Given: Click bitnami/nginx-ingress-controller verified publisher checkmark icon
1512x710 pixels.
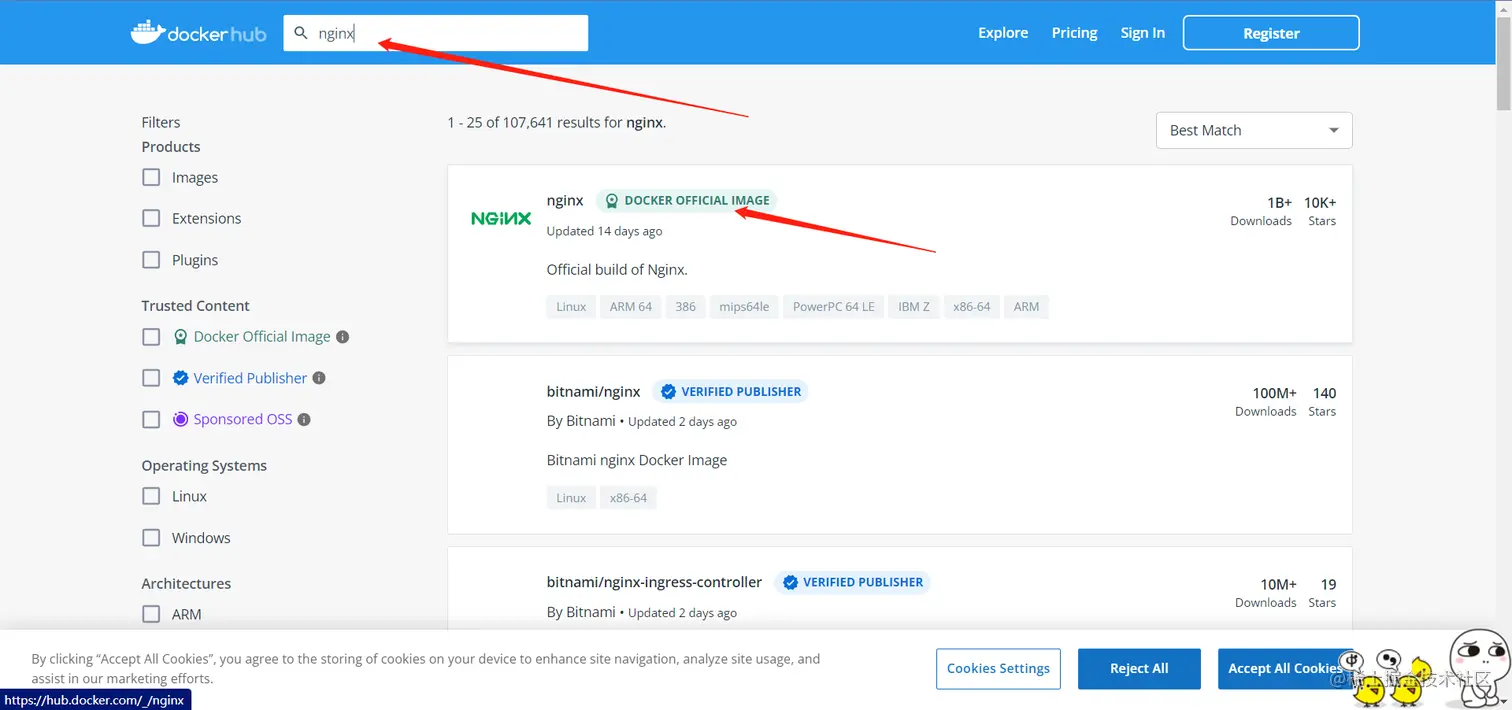Looking at the screenshot, I should (790, 582).
